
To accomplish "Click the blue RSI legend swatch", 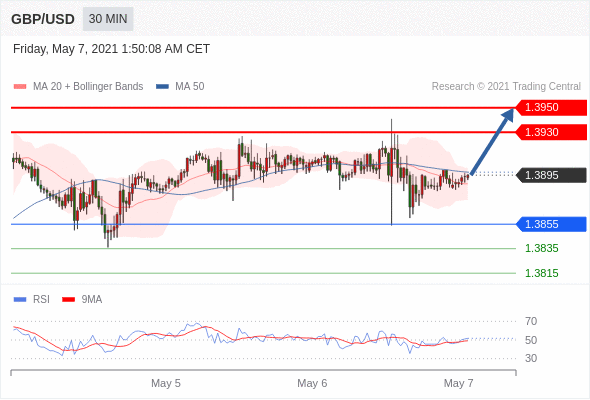I will (20, 300).
